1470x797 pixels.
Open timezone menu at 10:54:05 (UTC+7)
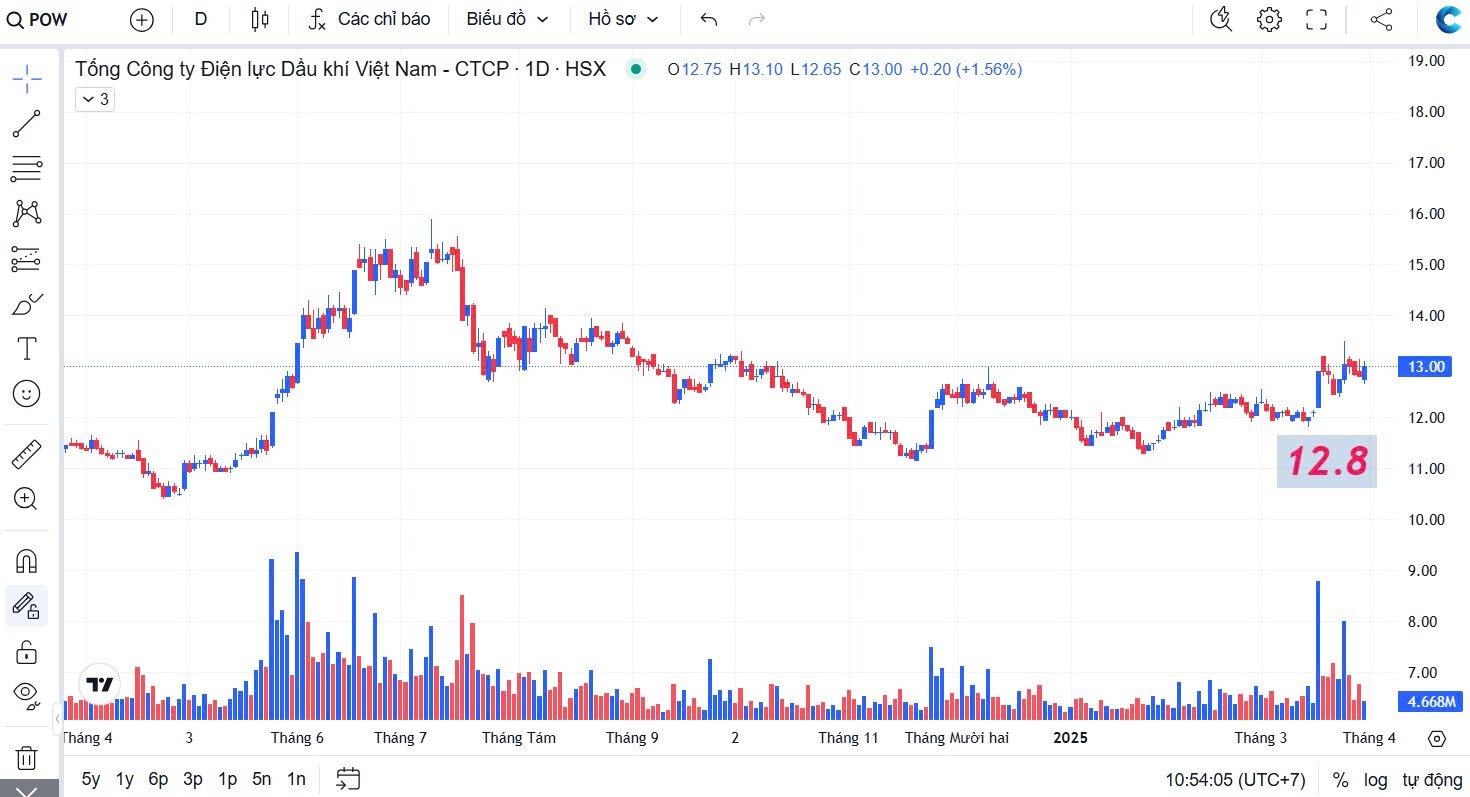click(x=1235, y=780)
